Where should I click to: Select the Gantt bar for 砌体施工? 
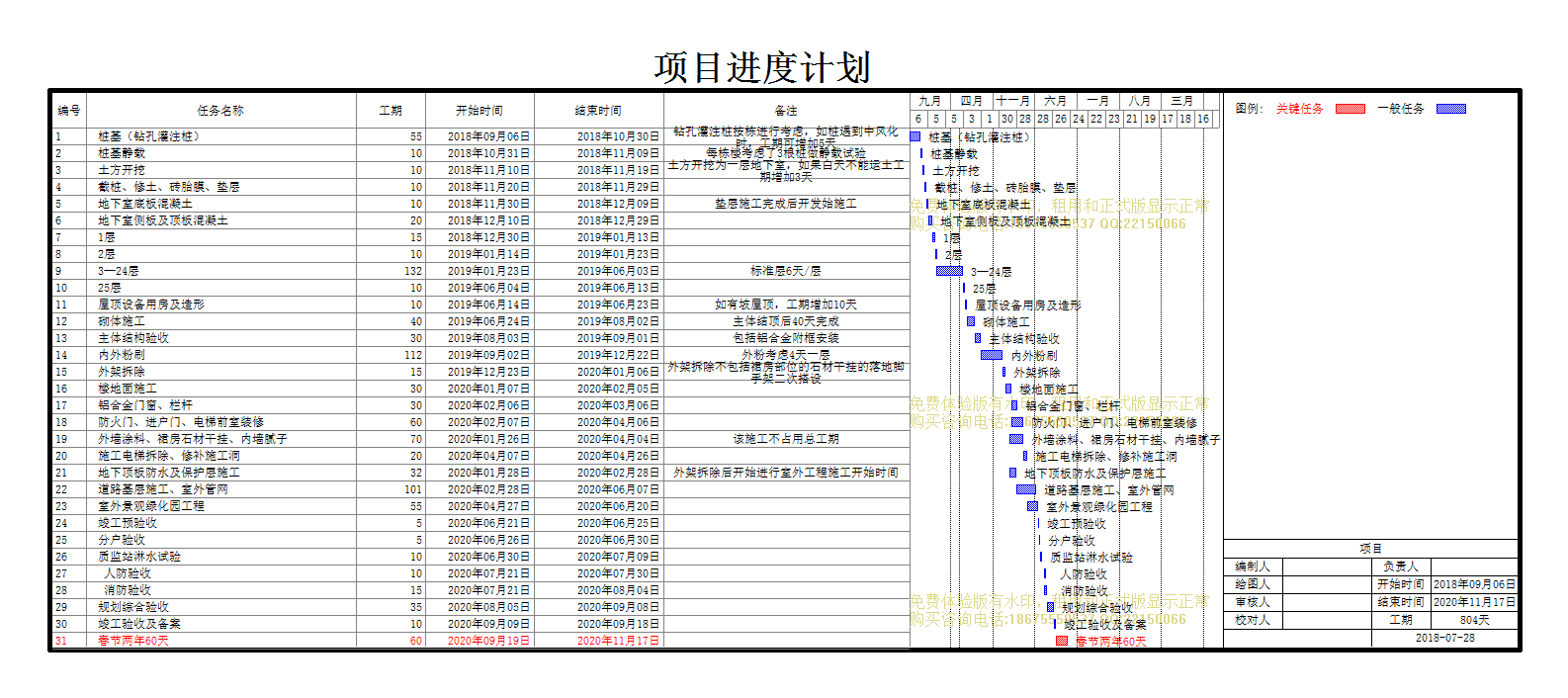(971, 321)
